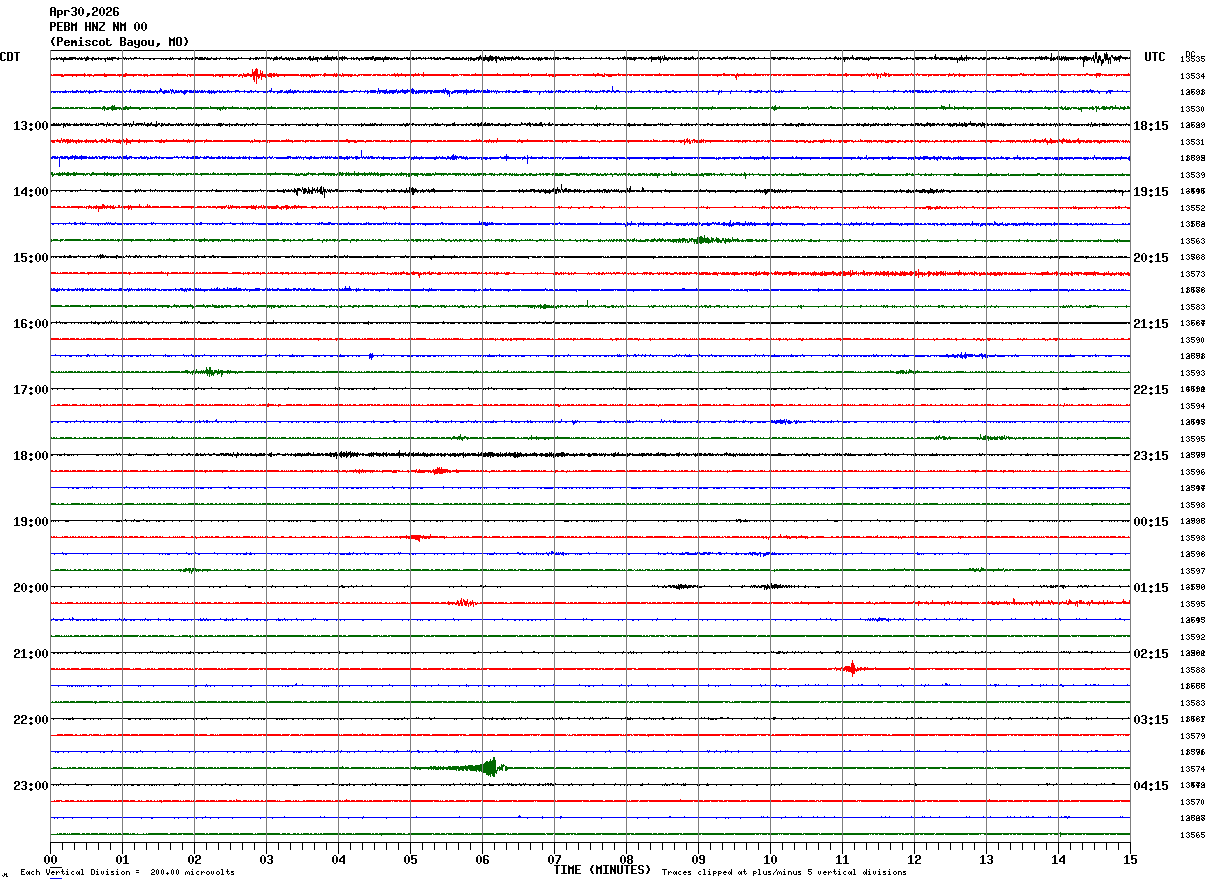The image size is (1210, 886).
Task: Click the 23:00 CDT time label
Action: [x=30, y=785]
